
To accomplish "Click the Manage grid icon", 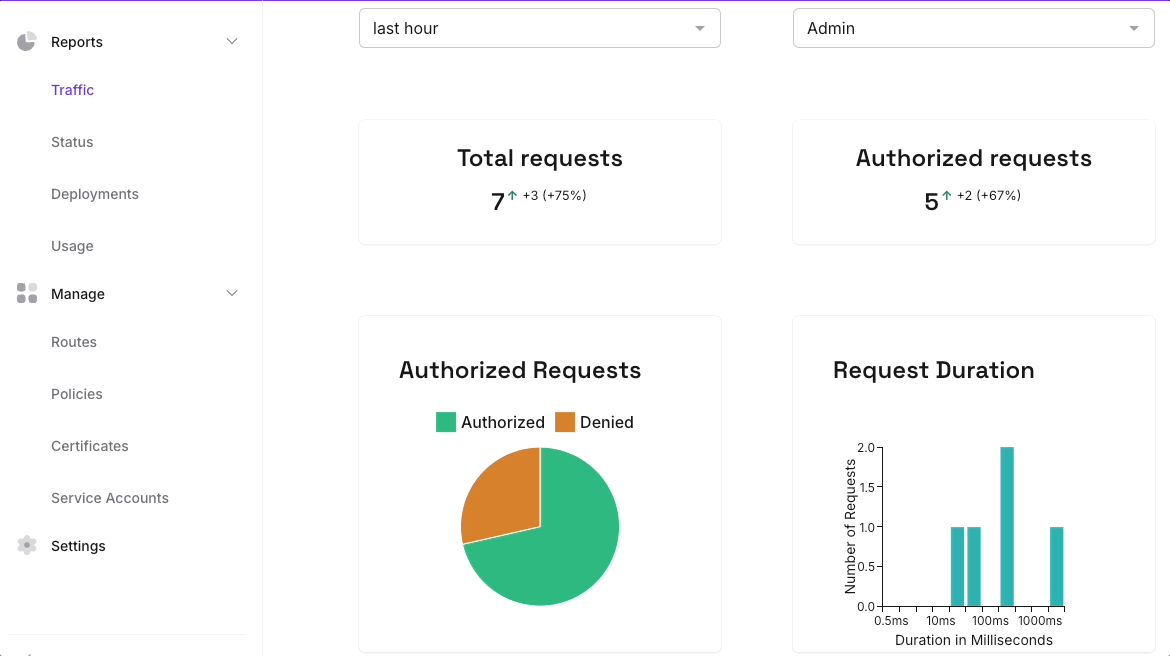I will click(x=26, y=293).
